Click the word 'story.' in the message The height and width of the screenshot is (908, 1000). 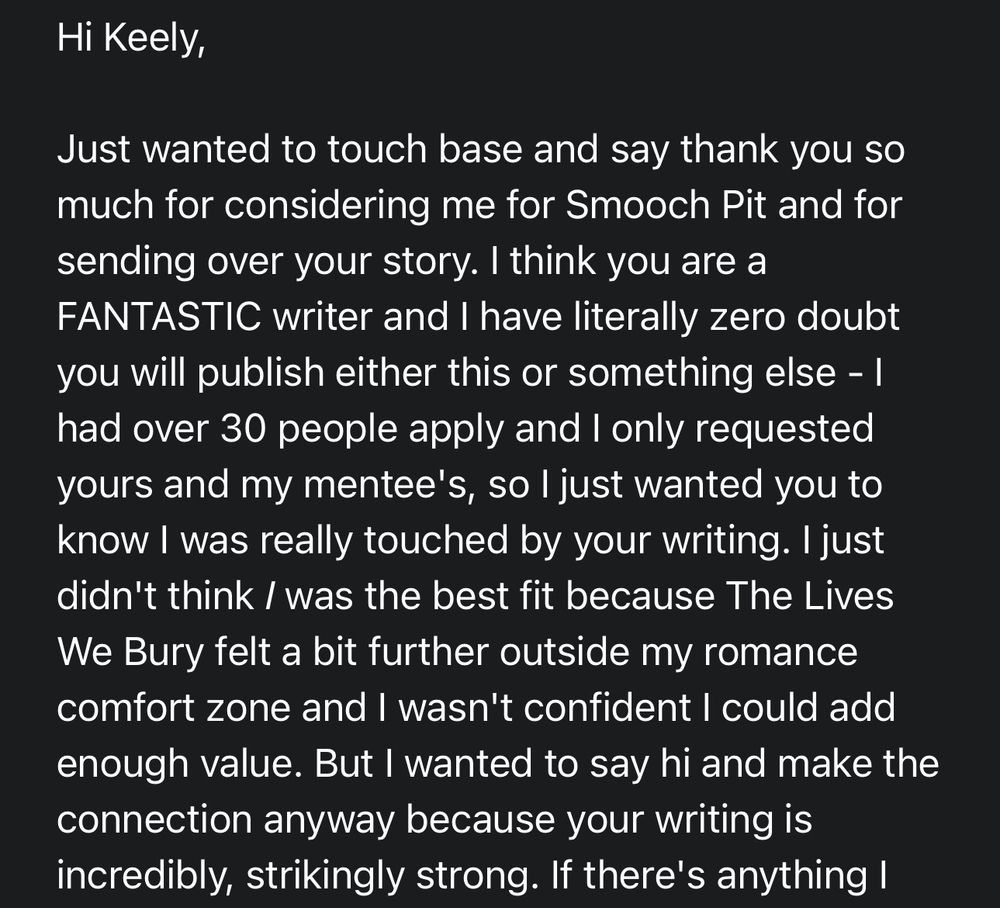point(430,261)
